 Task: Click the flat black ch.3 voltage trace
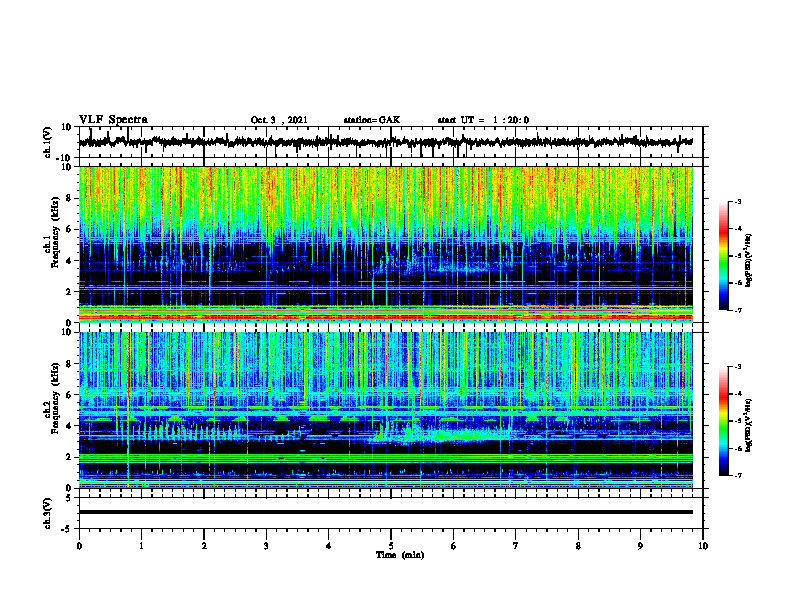pyautogui.click(x=386, y=512)
